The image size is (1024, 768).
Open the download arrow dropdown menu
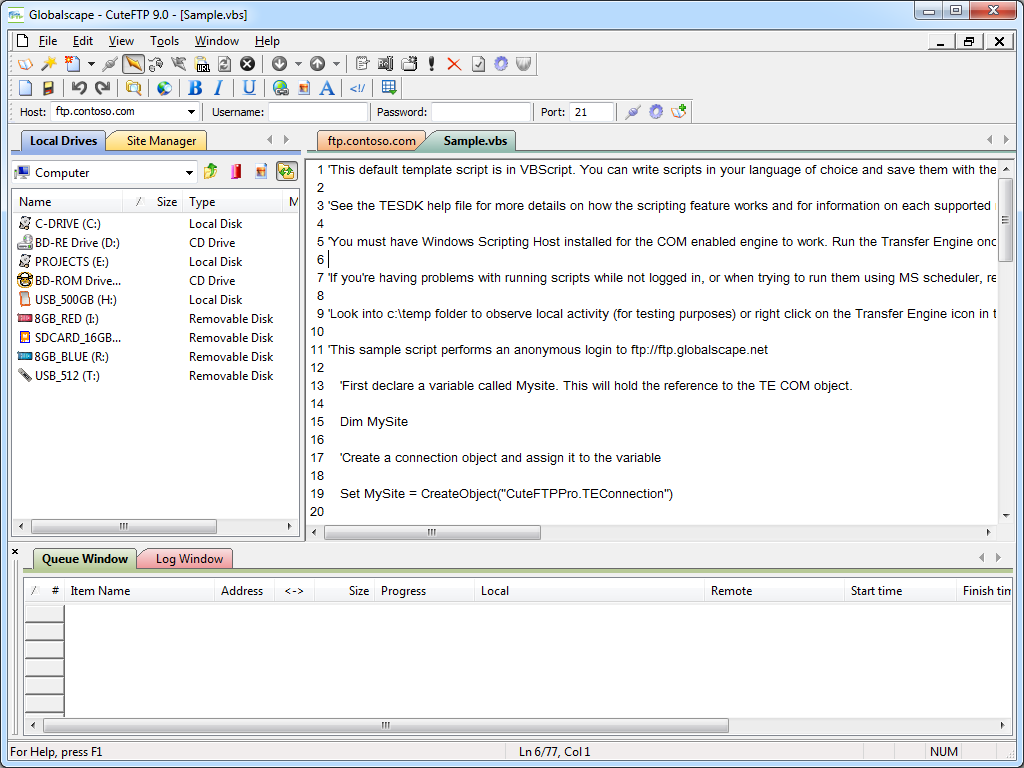pos(298,64)
